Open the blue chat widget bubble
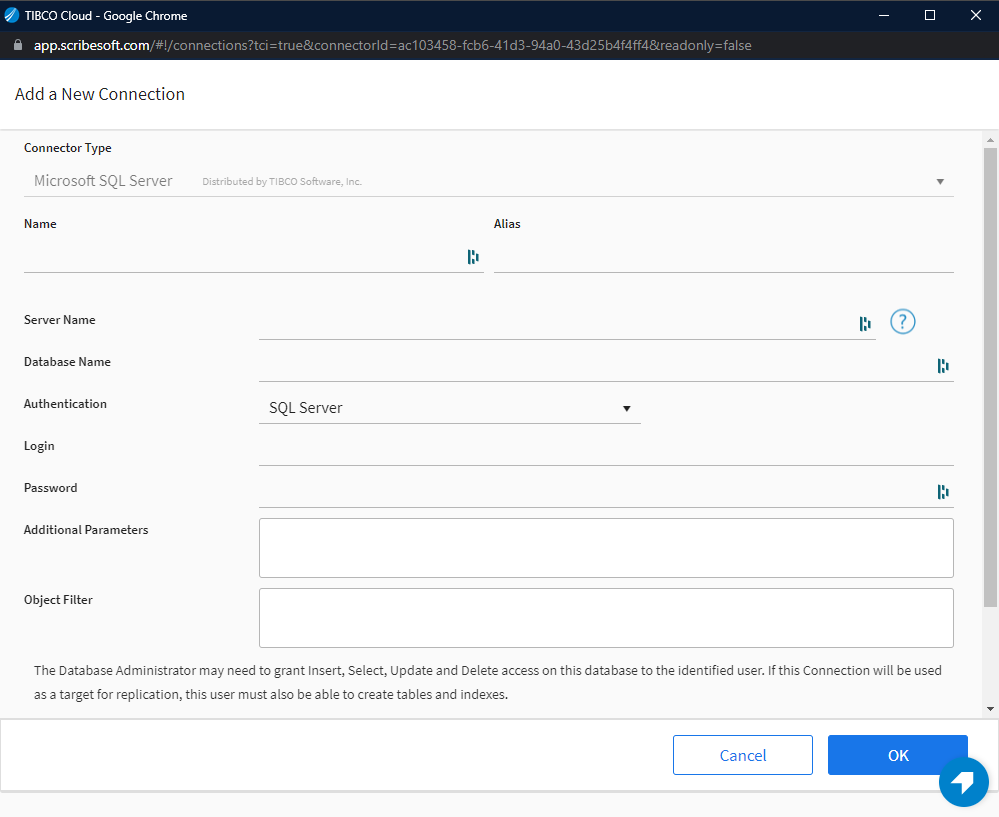The height and width of the screenshot is (817, 999). coord(963,781)
